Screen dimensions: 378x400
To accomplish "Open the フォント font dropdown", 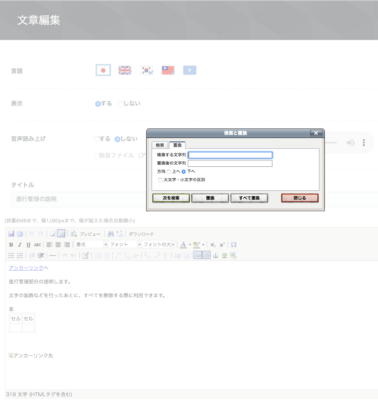I will point(125,245).
